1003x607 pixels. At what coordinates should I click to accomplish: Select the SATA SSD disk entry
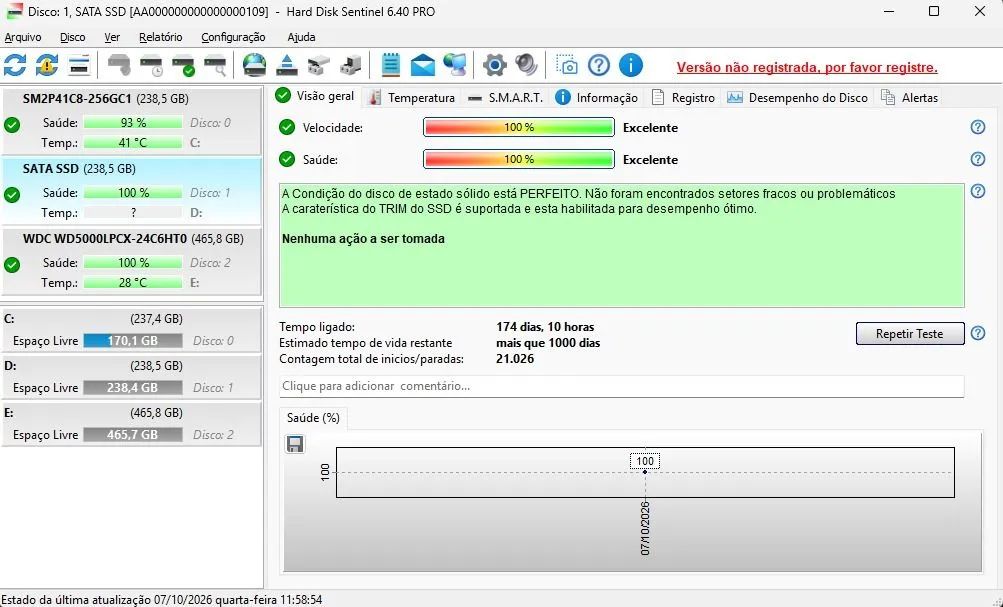coord(132,191)
